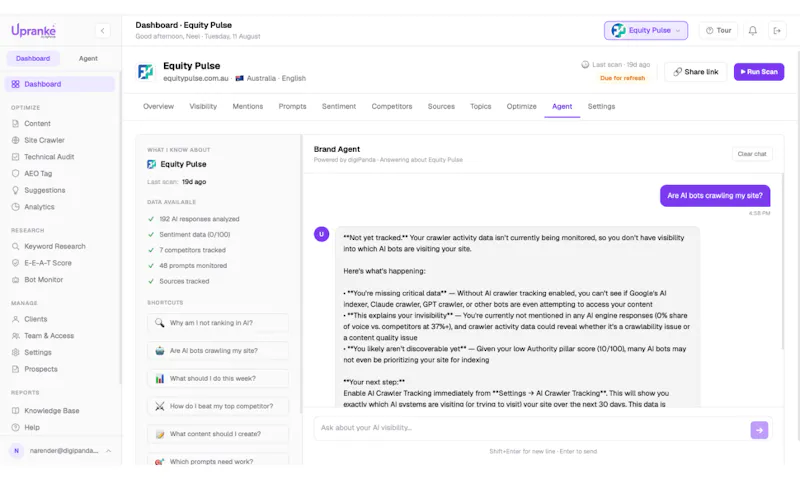Click the N avatar at sidebar bottom

tap(16, 451)
